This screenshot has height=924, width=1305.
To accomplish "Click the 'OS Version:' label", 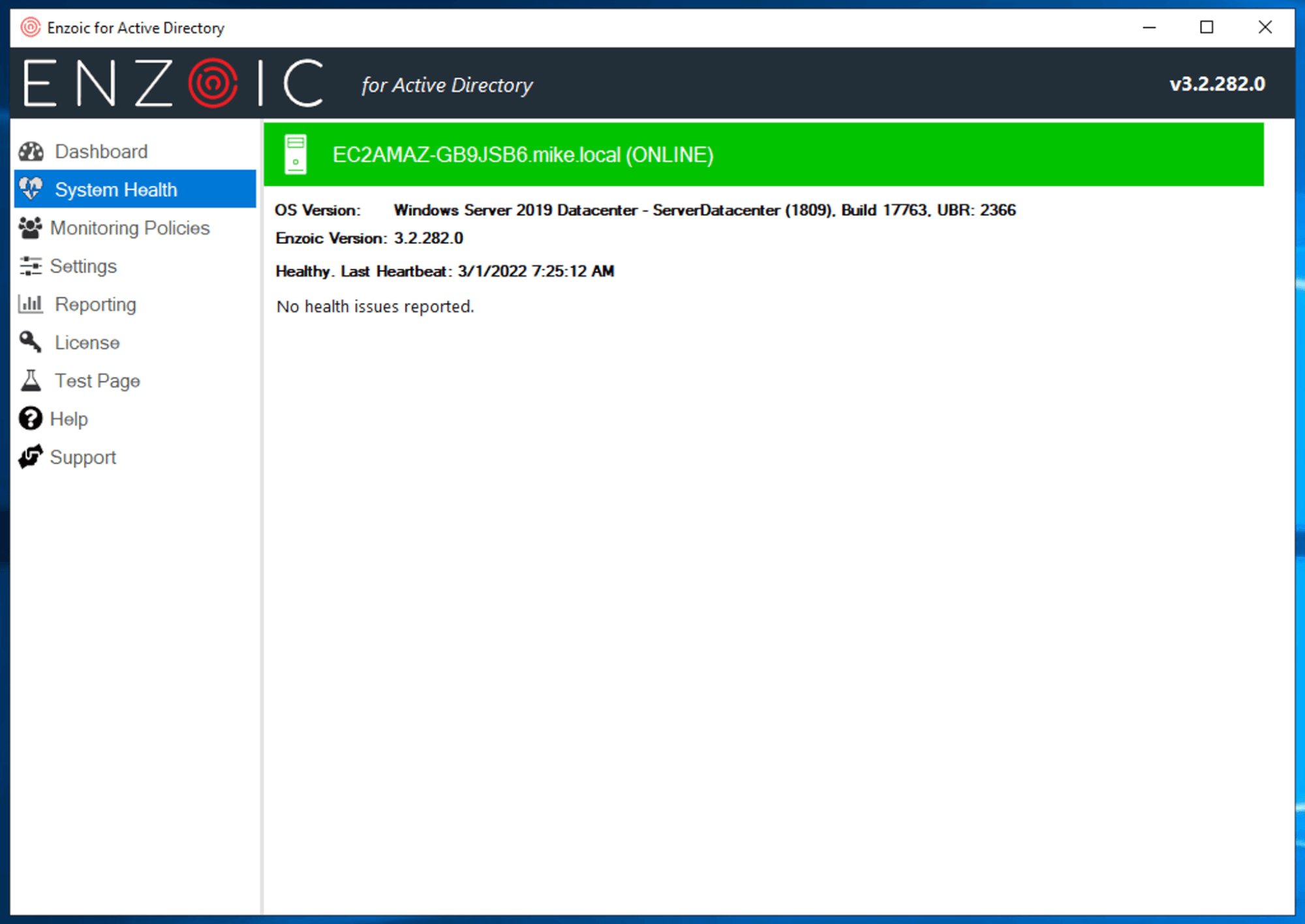I will 318,210.
